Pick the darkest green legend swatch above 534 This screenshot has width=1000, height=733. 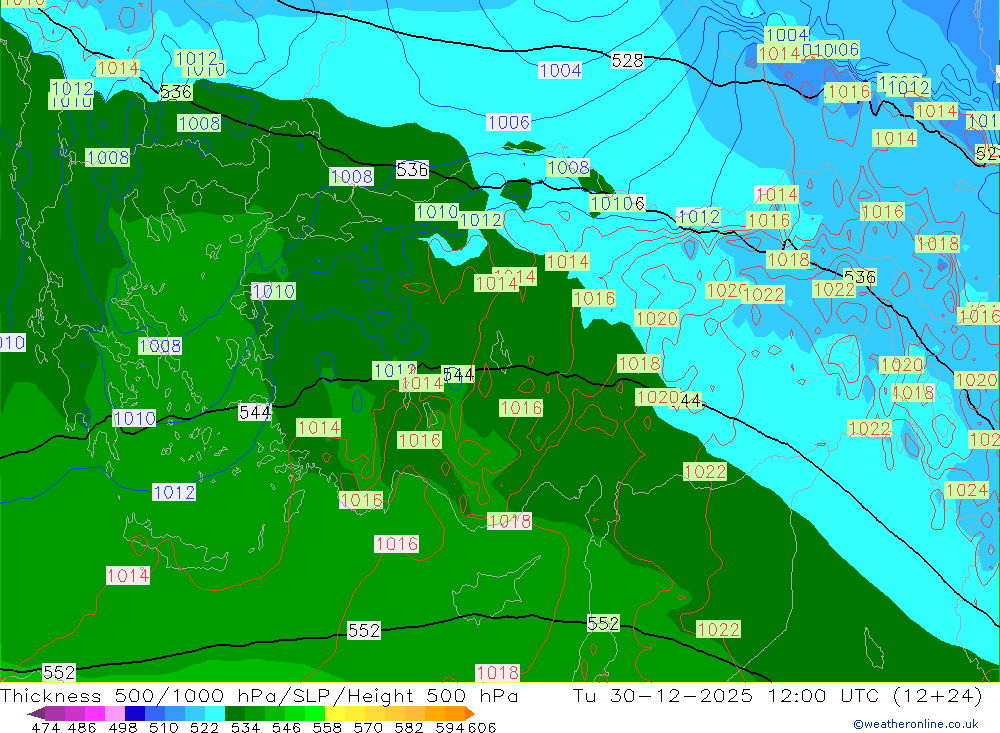pos(235,713)
